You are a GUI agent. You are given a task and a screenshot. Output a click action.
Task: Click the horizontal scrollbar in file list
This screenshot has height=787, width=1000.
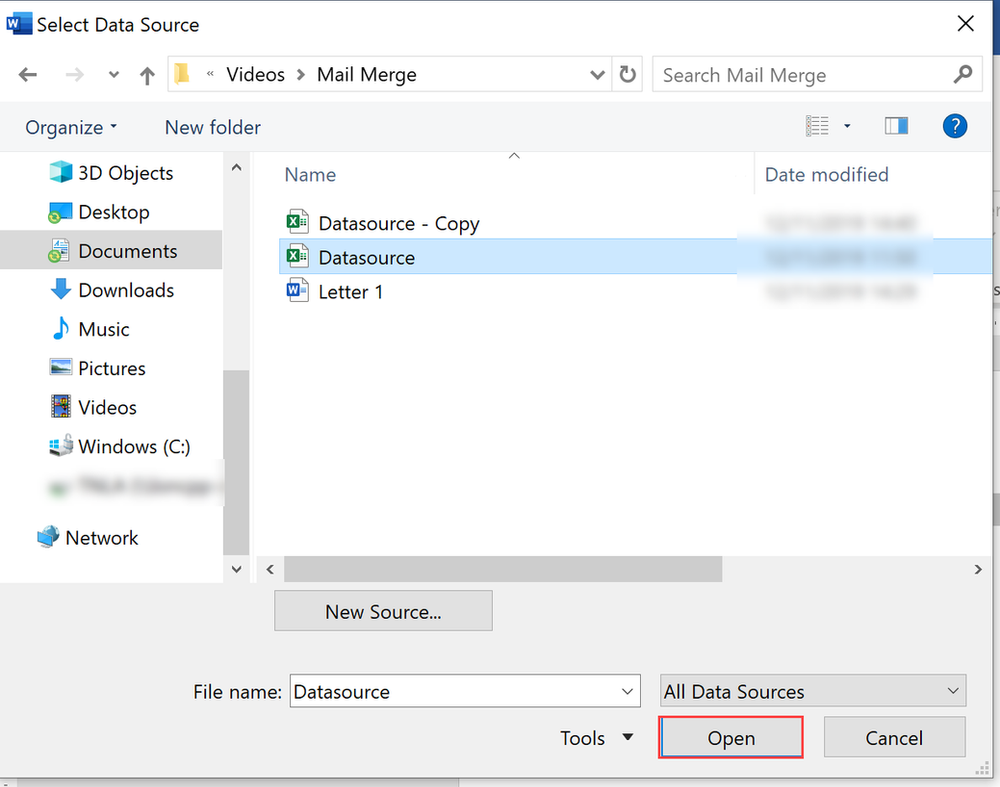tap(502, 569)
